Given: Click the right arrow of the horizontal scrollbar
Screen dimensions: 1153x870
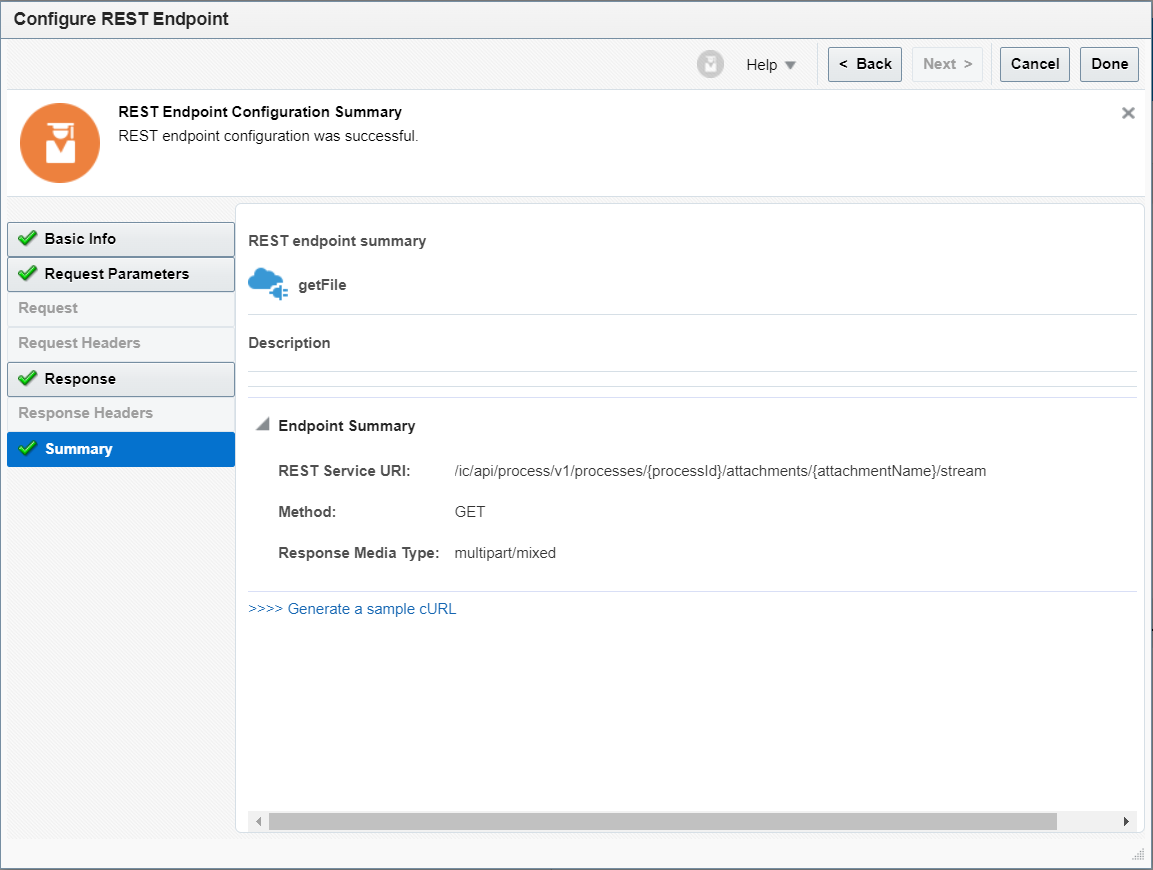Looking at the screenshot, I should click(x=1127, y=821).
